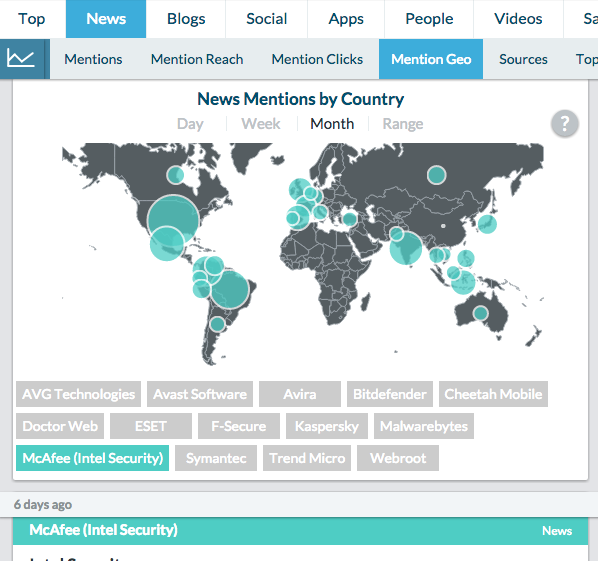
Task: Toggle the Cheetah Mobile filter
Action: tap(494, 394)
